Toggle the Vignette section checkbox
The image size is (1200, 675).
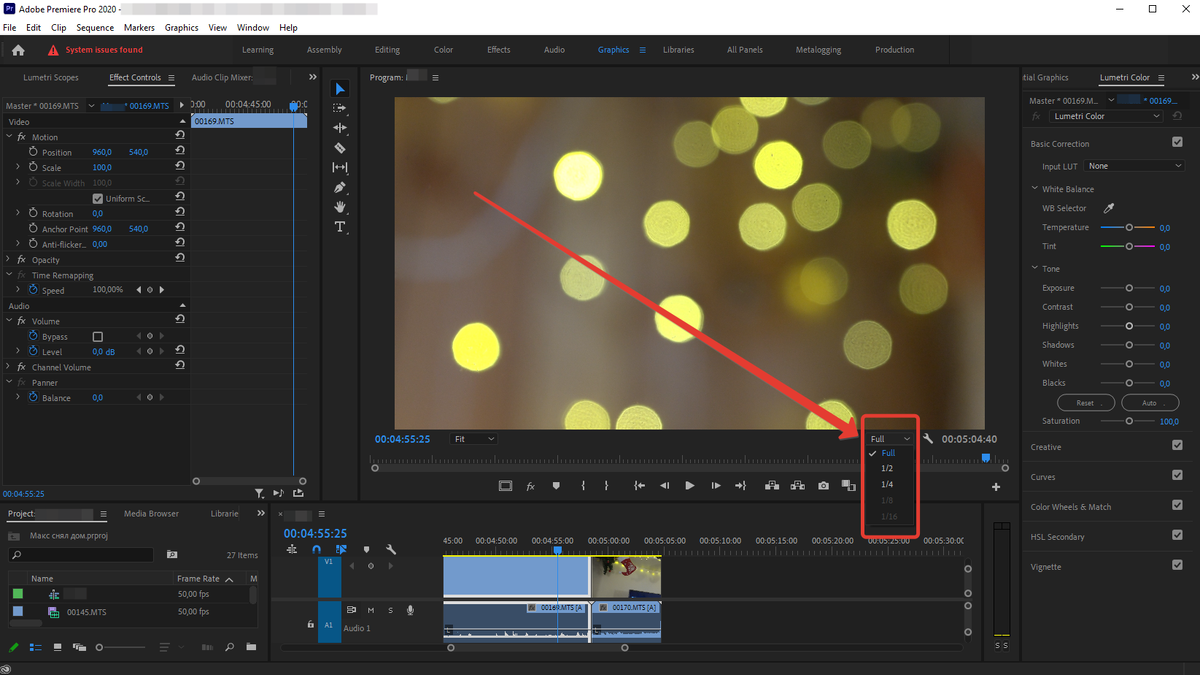[1177, 565]
